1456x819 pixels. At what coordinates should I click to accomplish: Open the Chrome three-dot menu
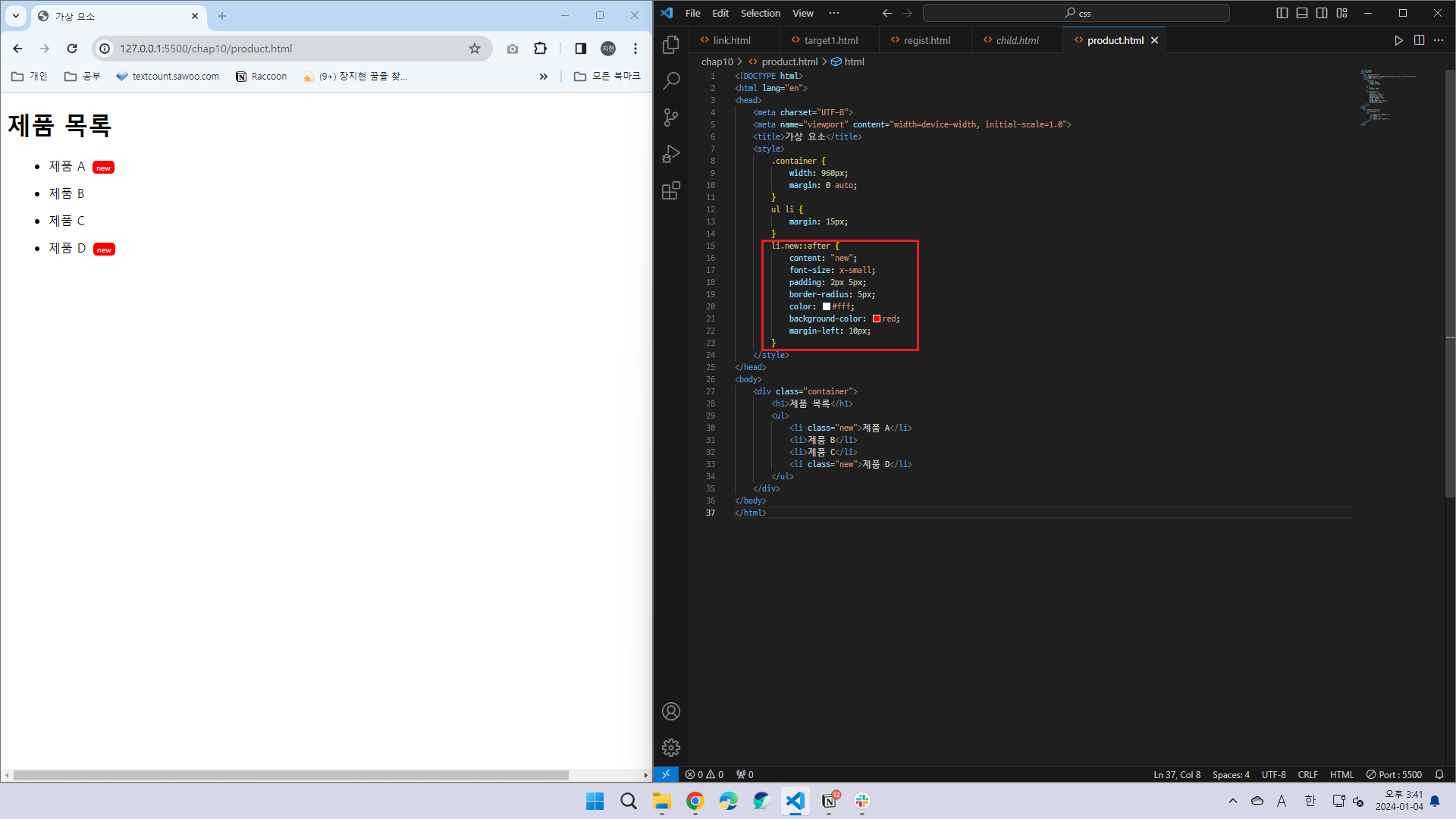click(x=635, y=49)
